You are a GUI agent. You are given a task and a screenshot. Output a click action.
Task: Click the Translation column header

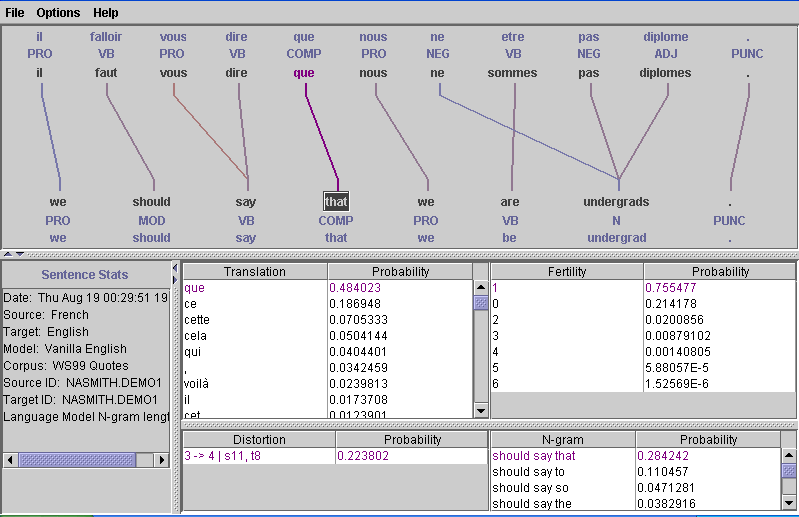255,271
